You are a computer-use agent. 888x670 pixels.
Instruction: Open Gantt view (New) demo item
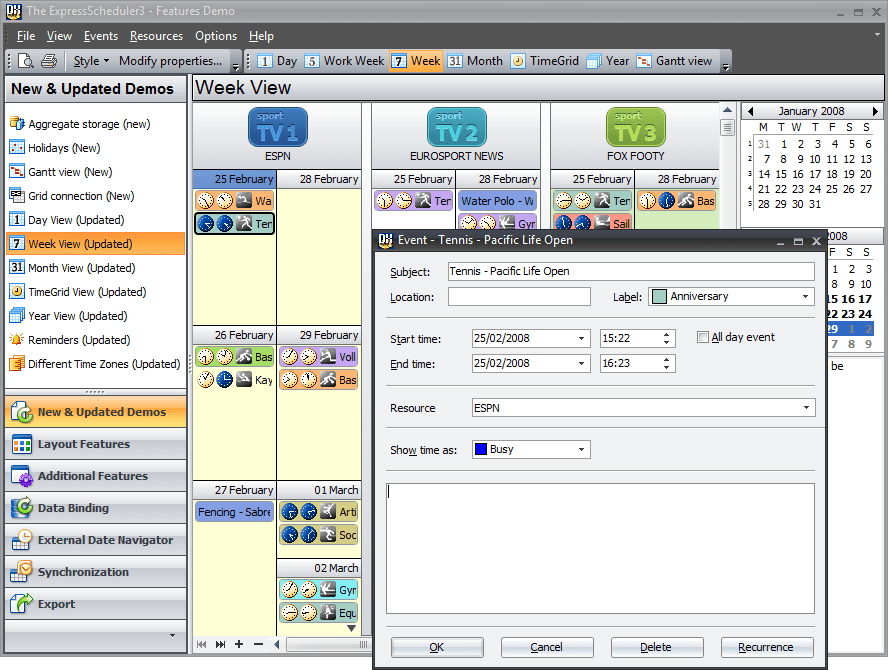click(61, 172)
